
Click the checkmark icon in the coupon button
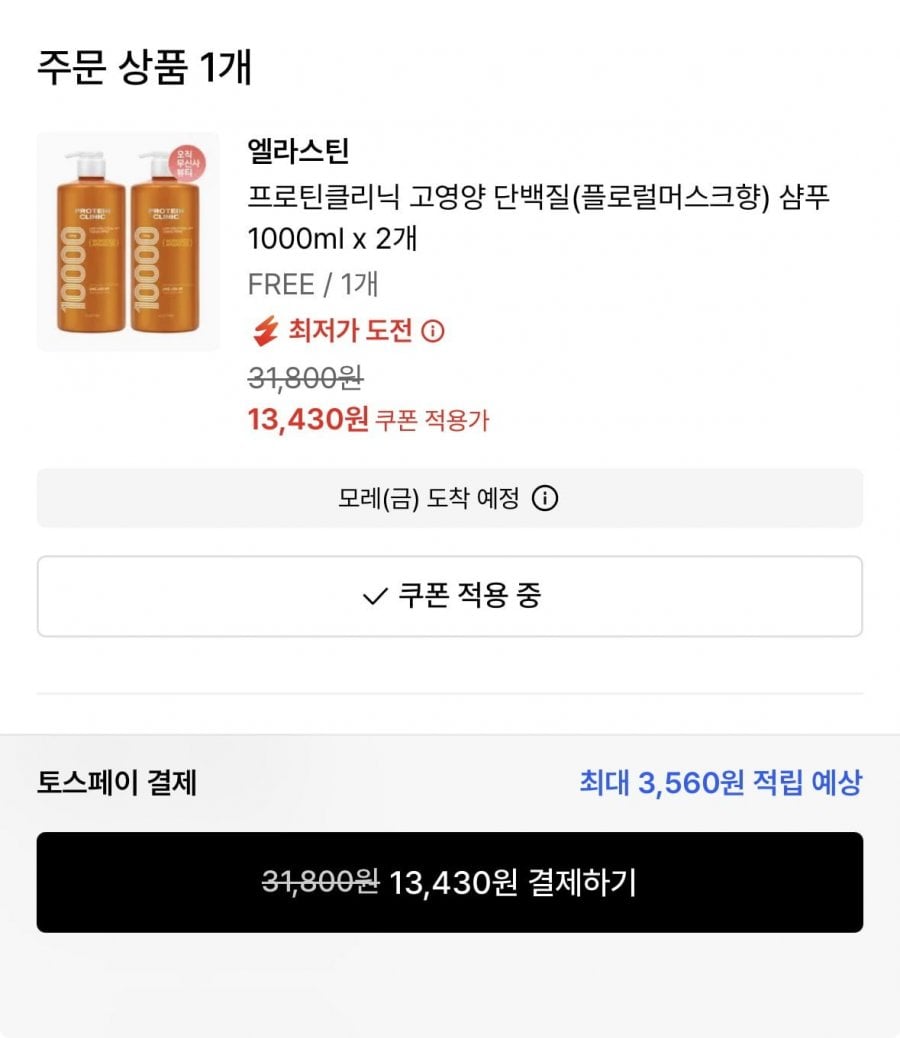pyautogui.click(x=375, y=596)
